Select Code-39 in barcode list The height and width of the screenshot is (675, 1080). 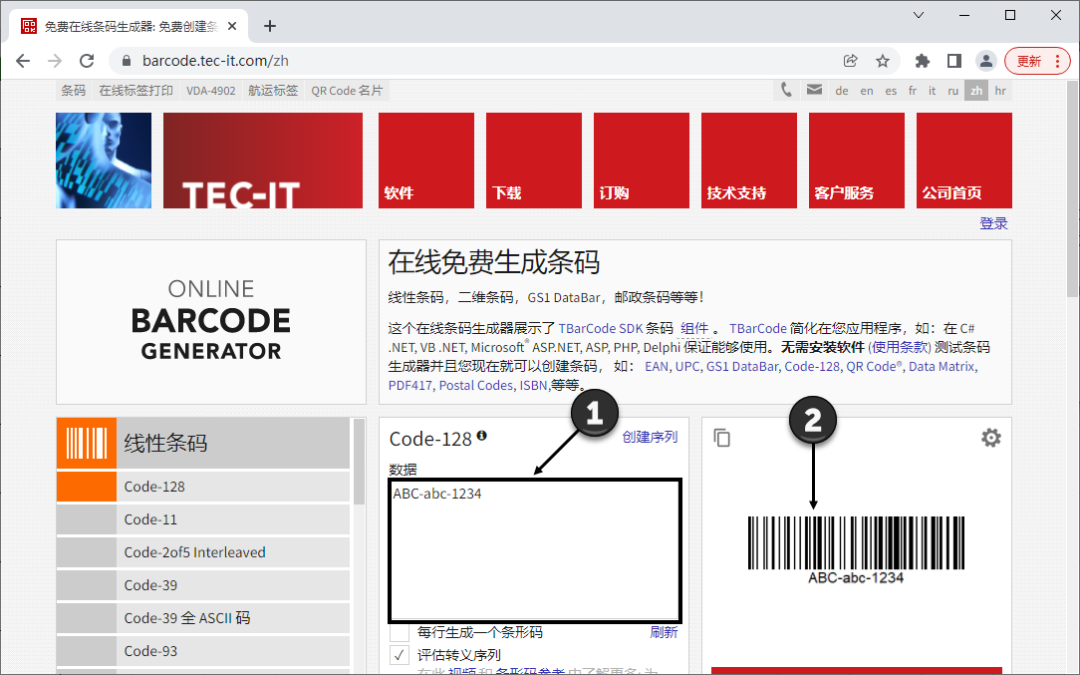[x=203, y=585]
